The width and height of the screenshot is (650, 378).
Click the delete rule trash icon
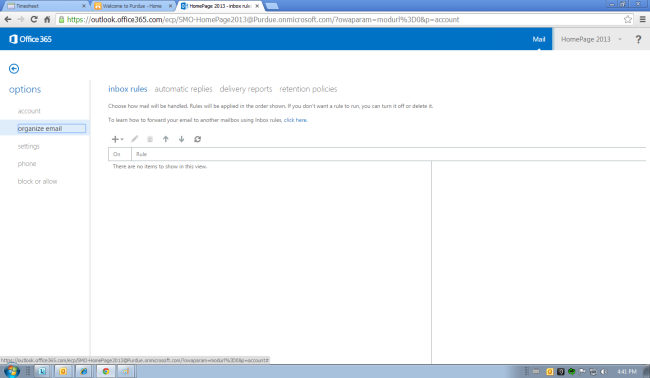(x=150, y=139)
